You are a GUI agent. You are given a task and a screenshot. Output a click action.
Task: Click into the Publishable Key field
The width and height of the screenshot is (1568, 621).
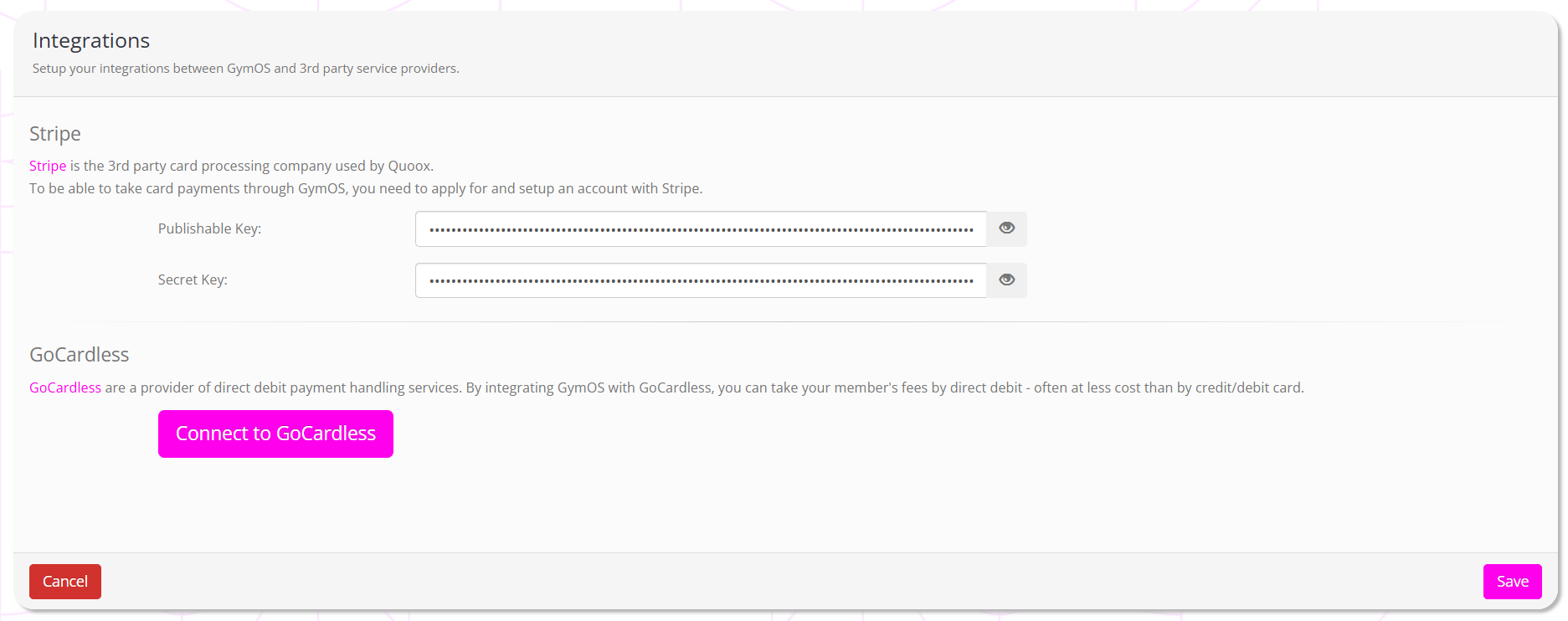[x=701, y=228]
